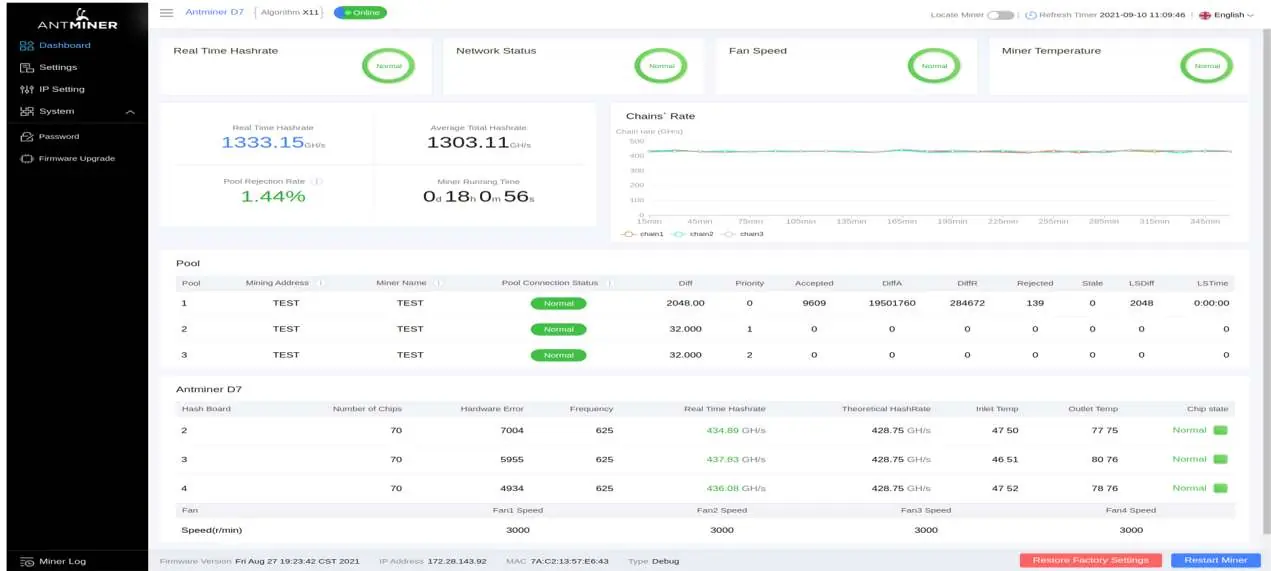
Task: Click the Settings icon in the sidebar
Action: [27, 67]
